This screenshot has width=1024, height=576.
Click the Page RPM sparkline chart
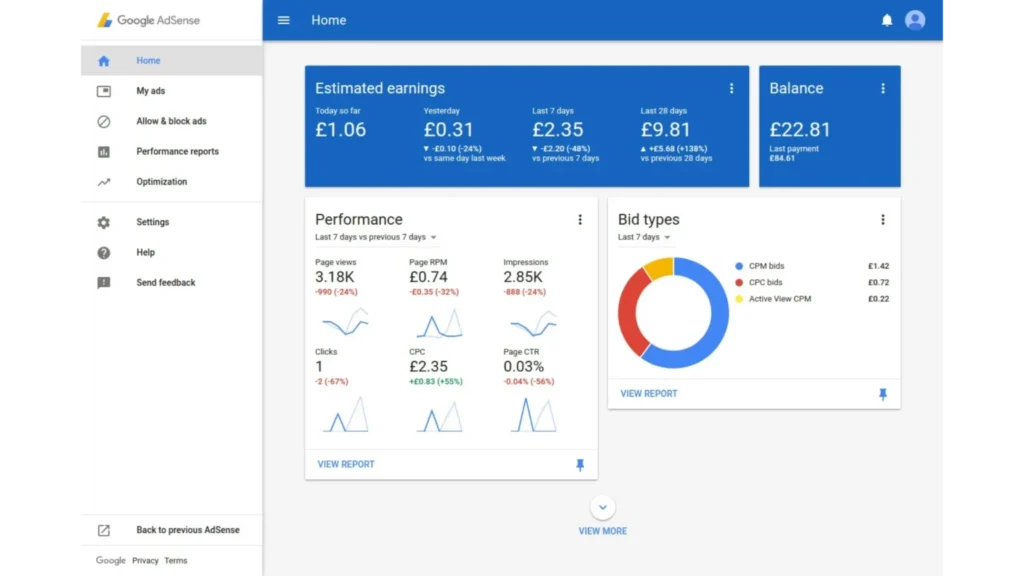click(440, 323)
